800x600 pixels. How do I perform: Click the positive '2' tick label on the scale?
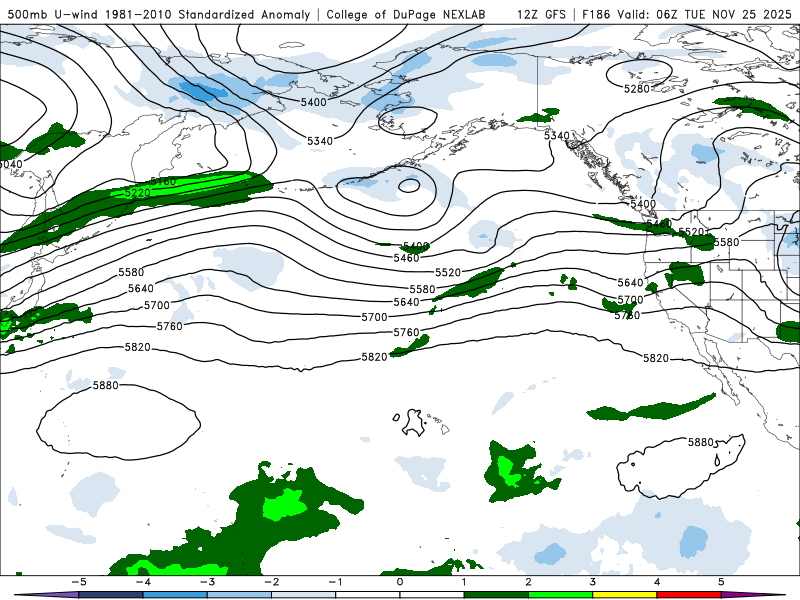[x=528, y=582]
